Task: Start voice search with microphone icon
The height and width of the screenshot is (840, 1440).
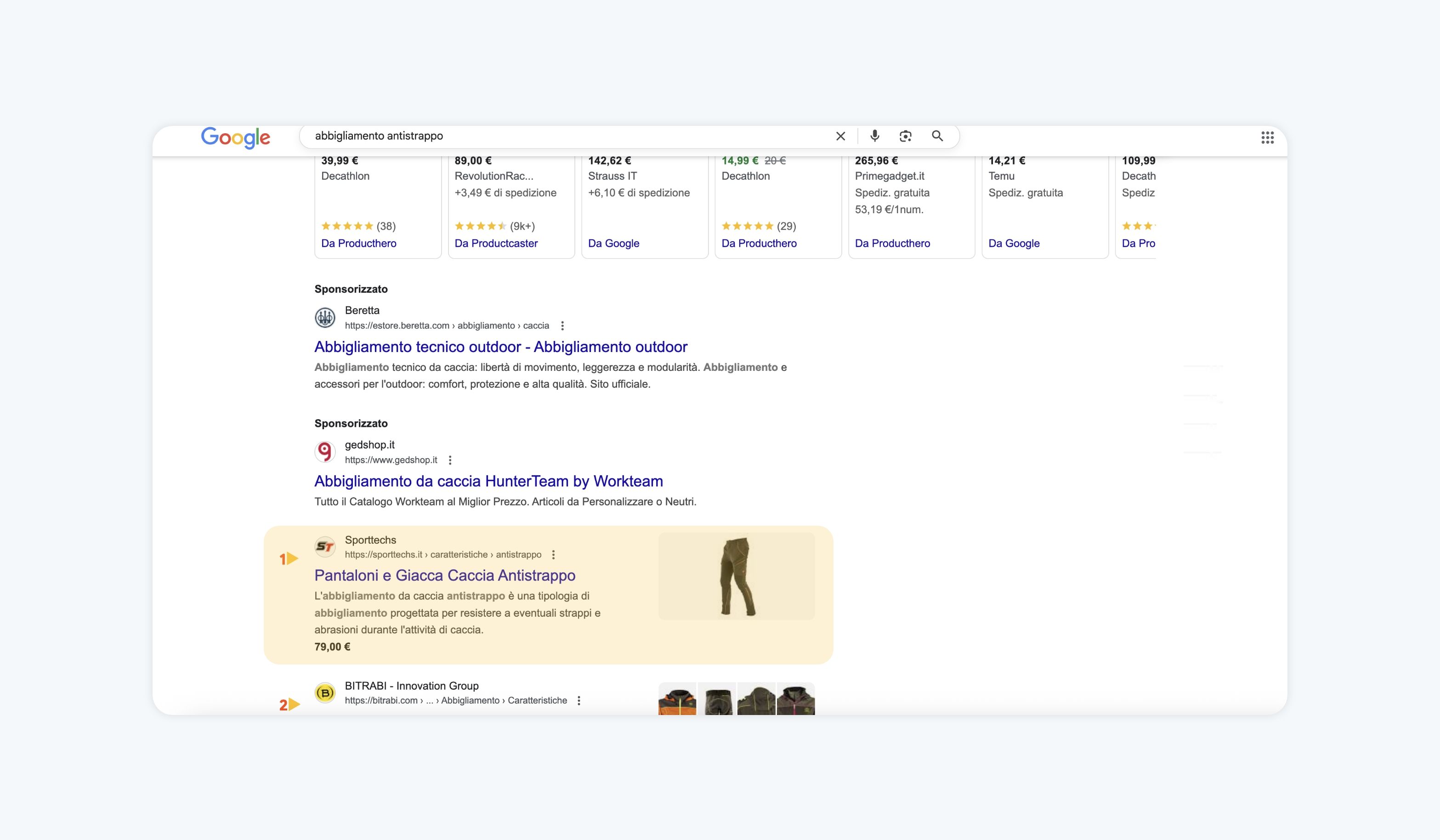Action: pyautogui.click(x=874, y=136)
